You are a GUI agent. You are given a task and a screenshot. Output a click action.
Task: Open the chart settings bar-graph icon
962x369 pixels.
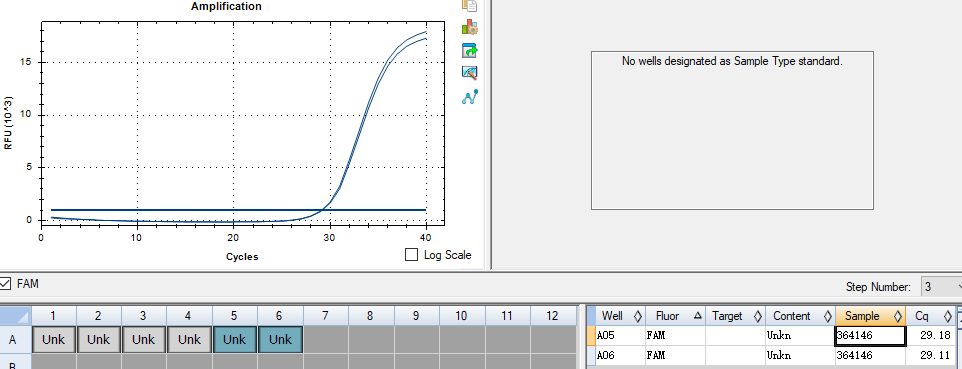[469, 28]
